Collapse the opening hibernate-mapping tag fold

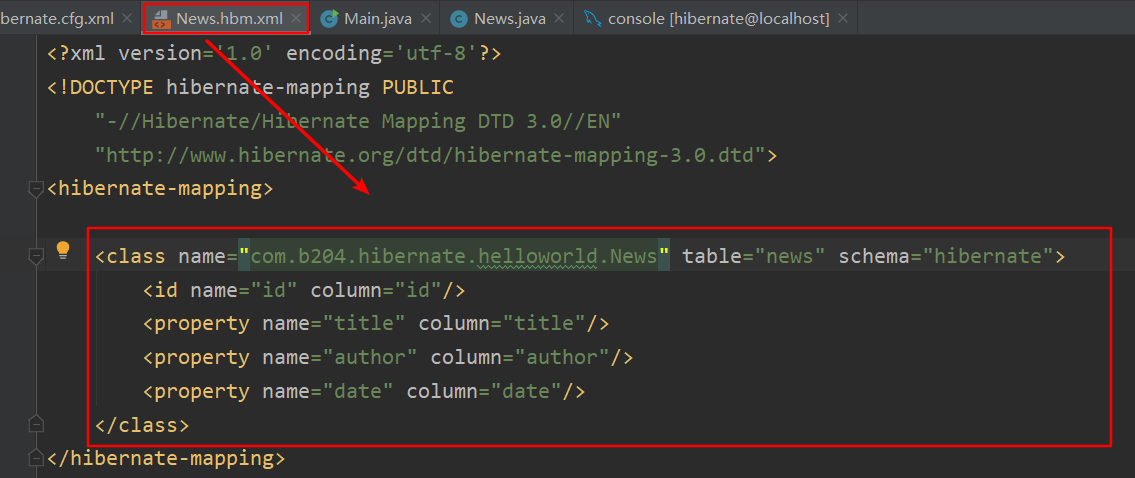click(35, 189)
